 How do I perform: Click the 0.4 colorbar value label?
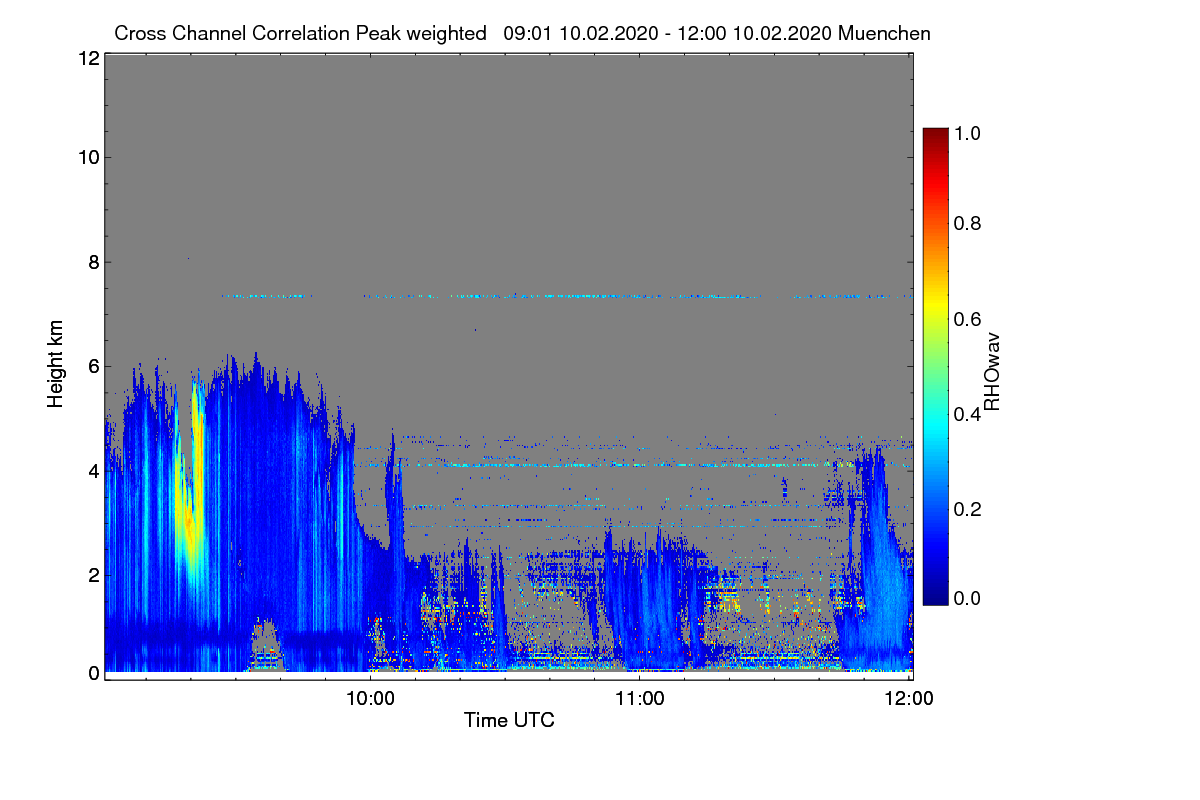967,414
